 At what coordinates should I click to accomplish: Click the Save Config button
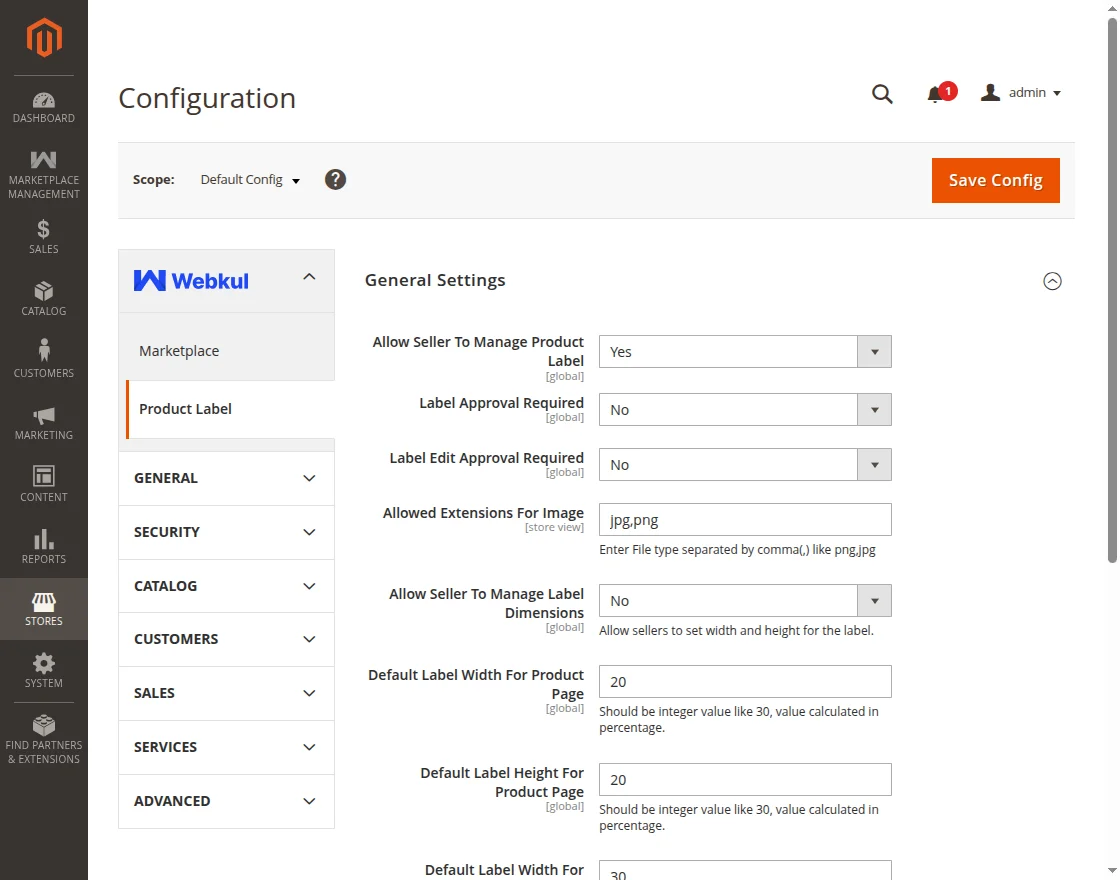[x=995, y=180]
